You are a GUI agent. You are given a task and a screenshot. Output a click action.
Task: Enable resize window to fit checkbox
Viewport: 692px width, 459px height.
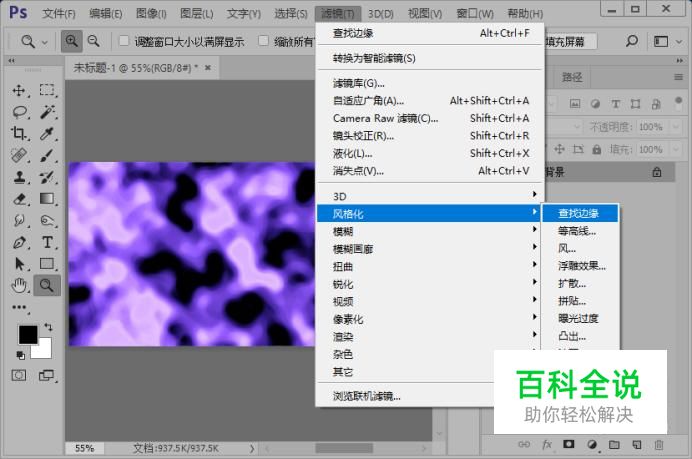(x=124, y=41)
